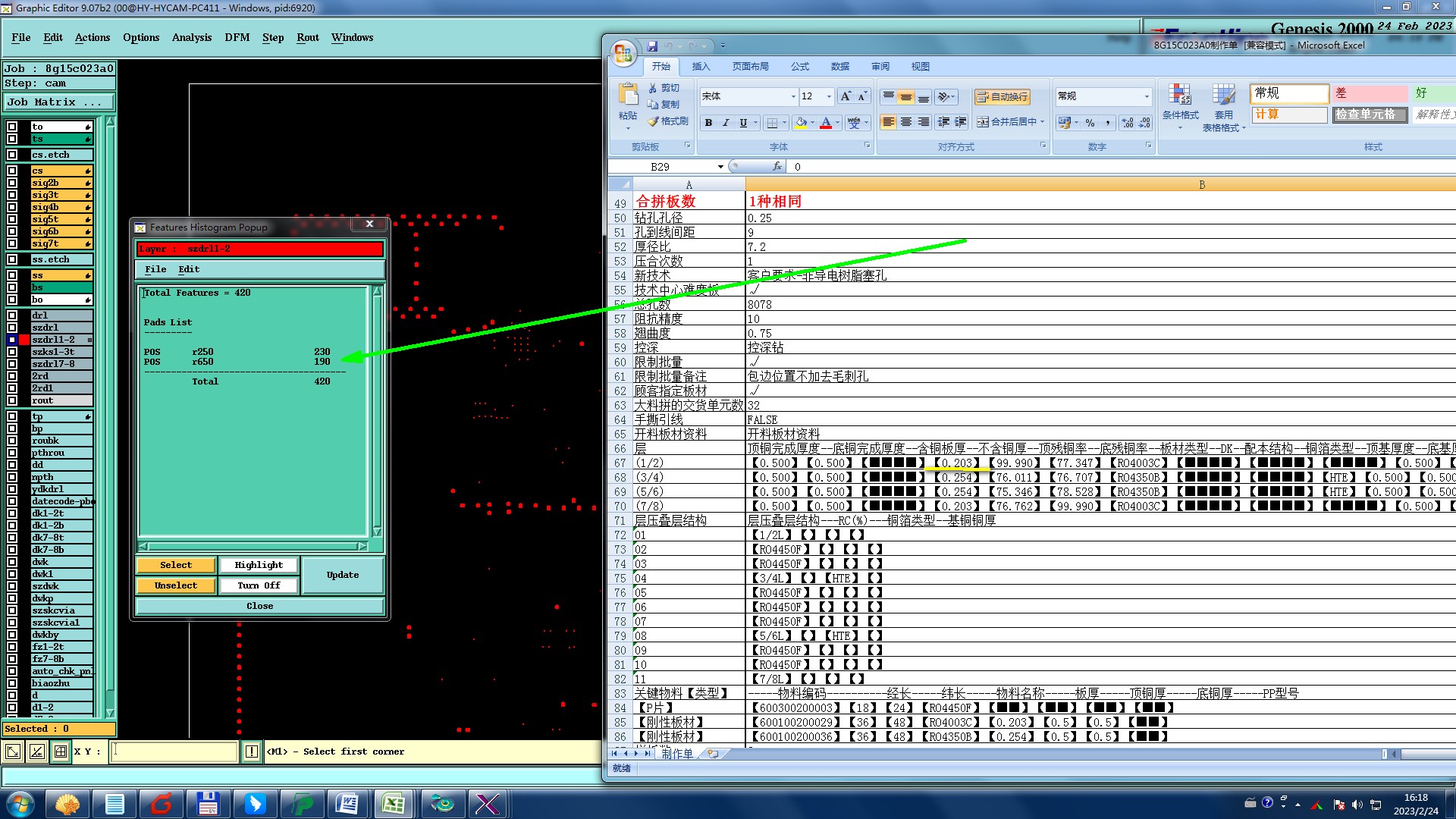
Task: Open the font name dropdown showing 宋体
Action: tap(793, 96)
